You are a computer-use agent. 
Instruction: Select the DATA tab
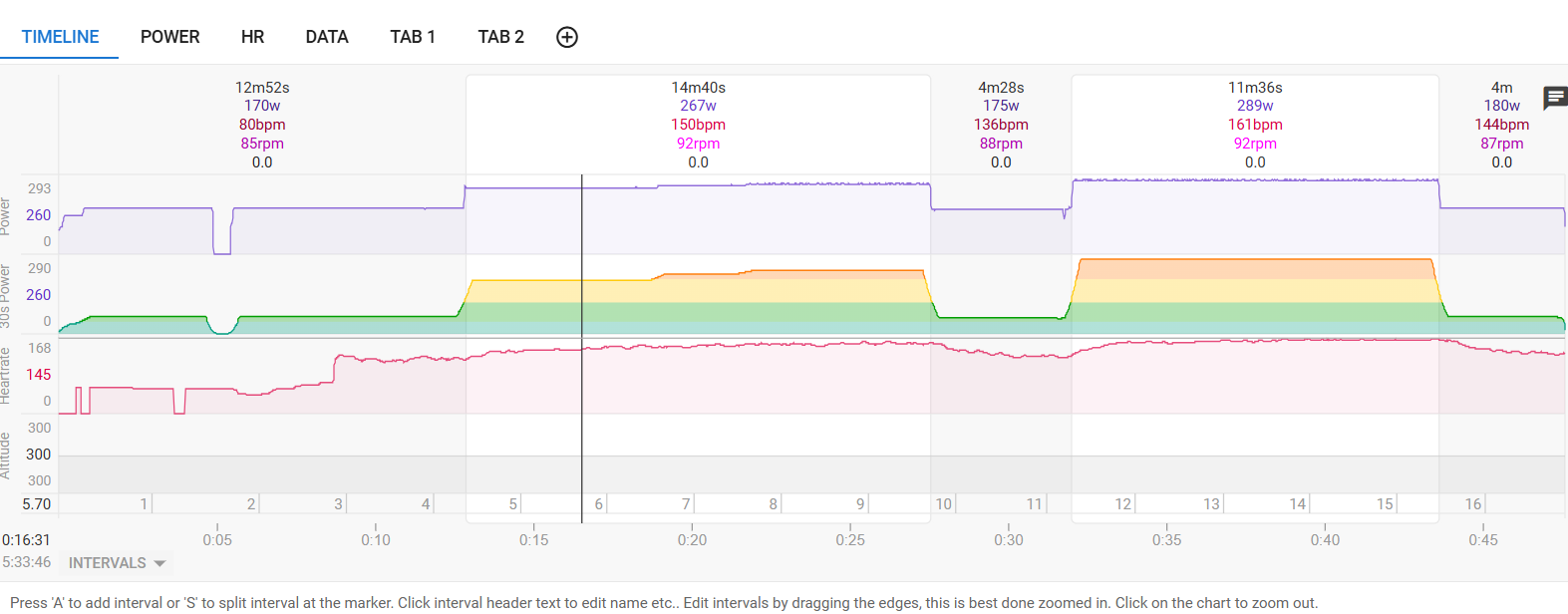[327, 37]
